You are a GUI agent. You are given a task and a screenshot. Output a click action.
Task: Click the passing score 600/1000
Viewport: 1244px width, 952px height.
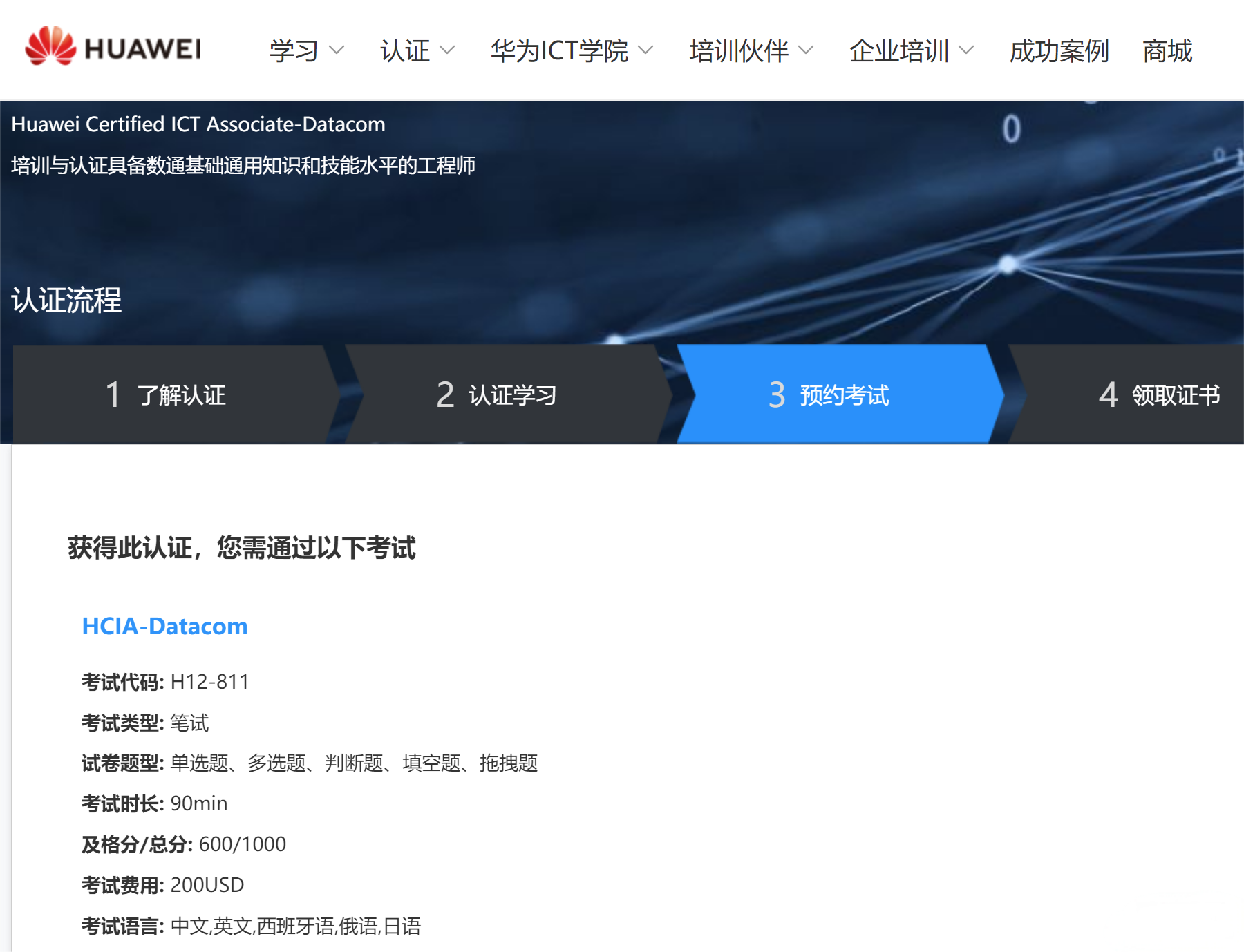coord(242,844)
